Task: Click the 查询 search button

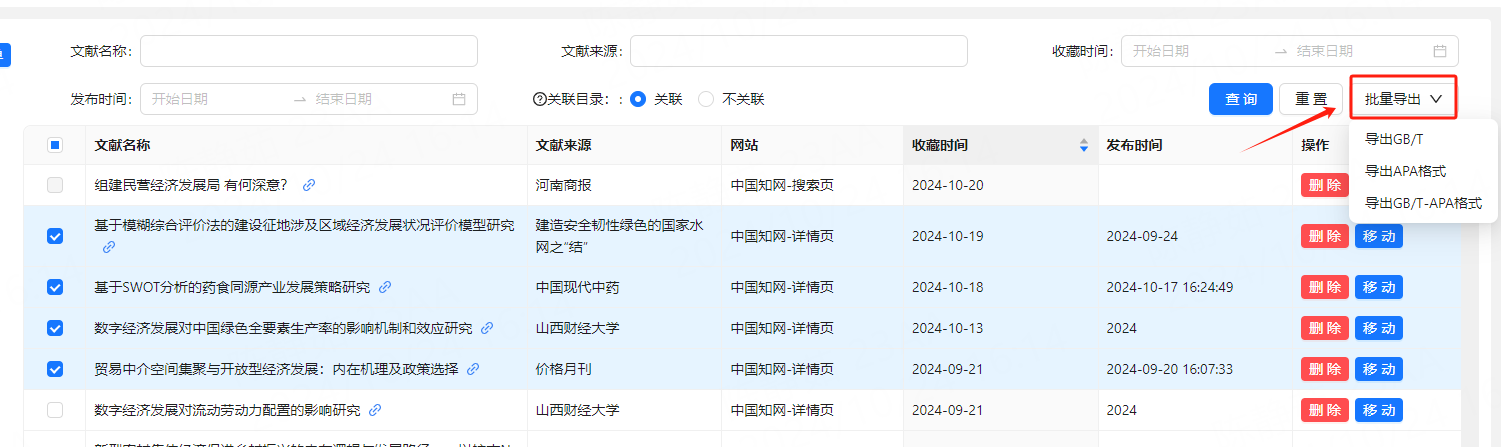Action: coord(1240,99)
